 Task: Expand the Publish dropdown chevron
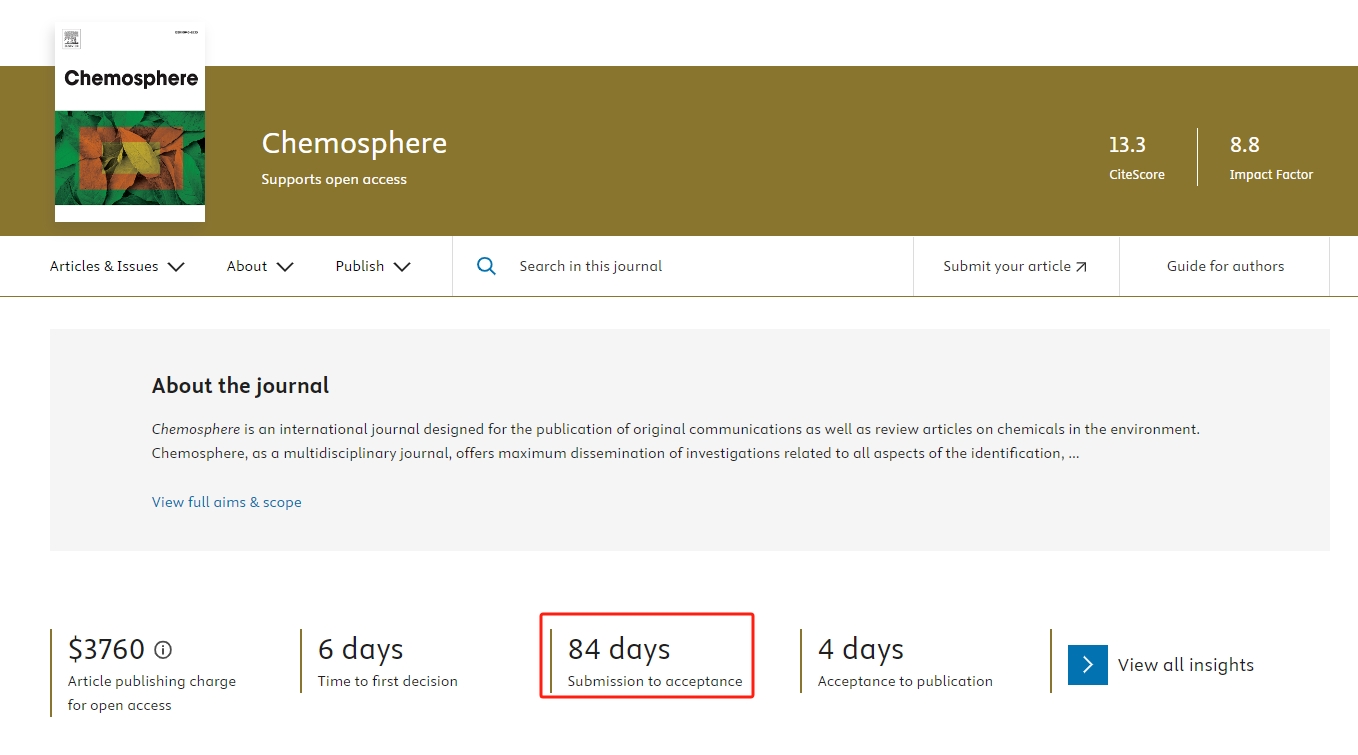(x=402, y=267)
